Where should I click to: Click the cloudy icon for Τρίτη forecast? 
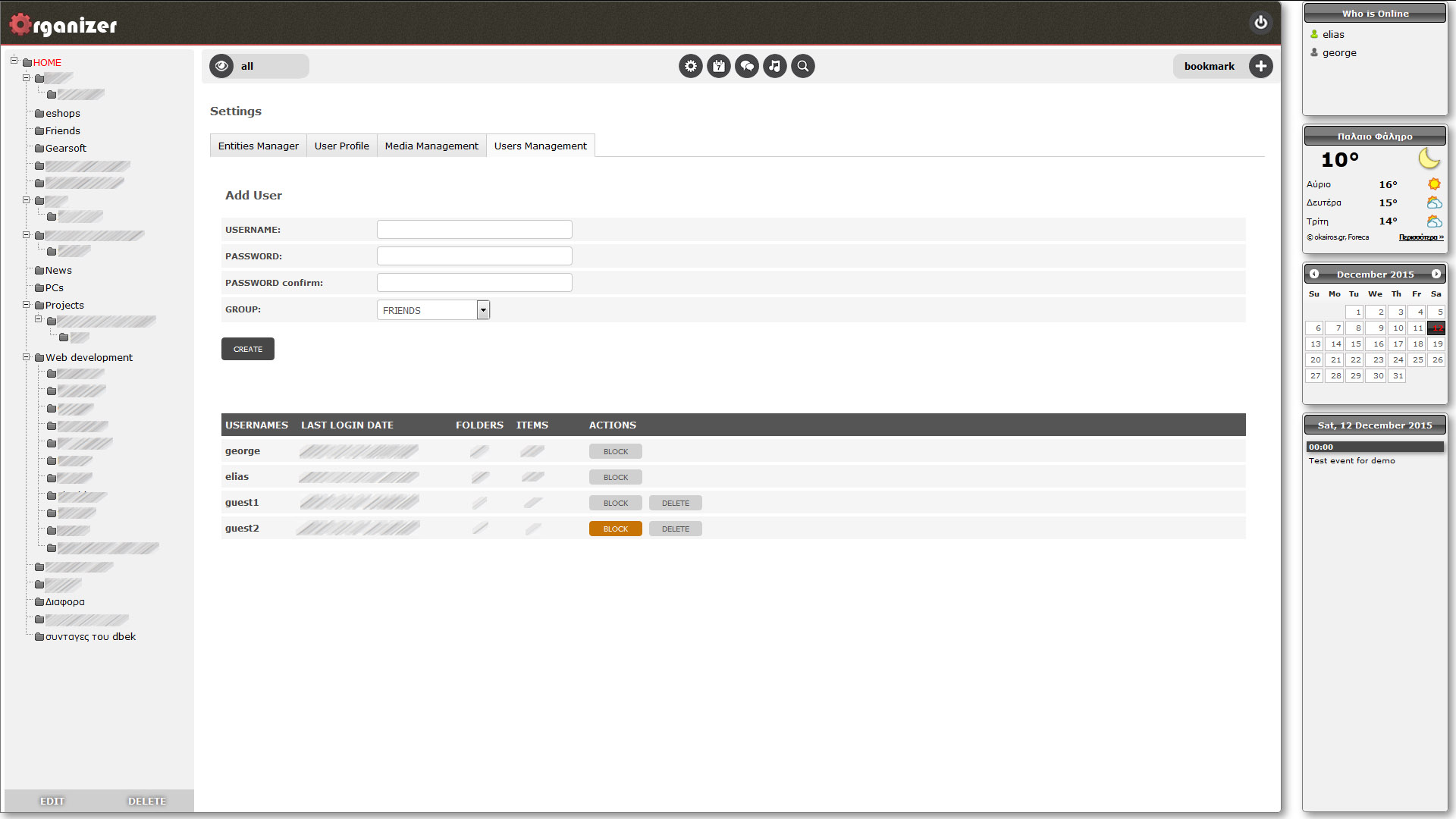[1434, 221]
